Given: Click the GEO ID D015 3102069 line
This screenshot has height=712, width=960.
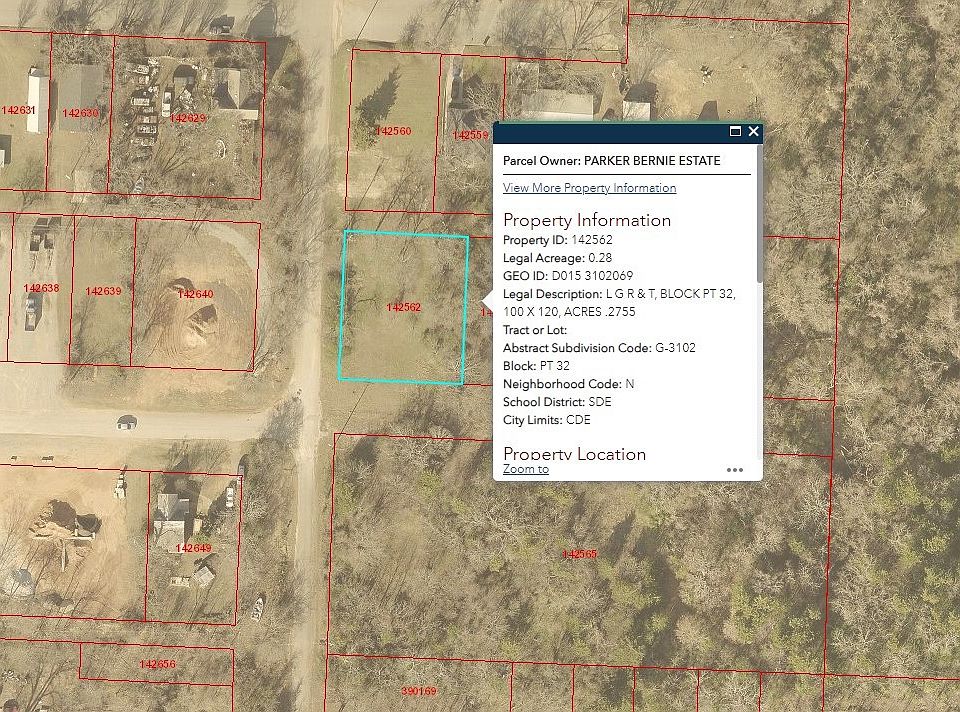Looking at the screenshot, I should 568,275.
